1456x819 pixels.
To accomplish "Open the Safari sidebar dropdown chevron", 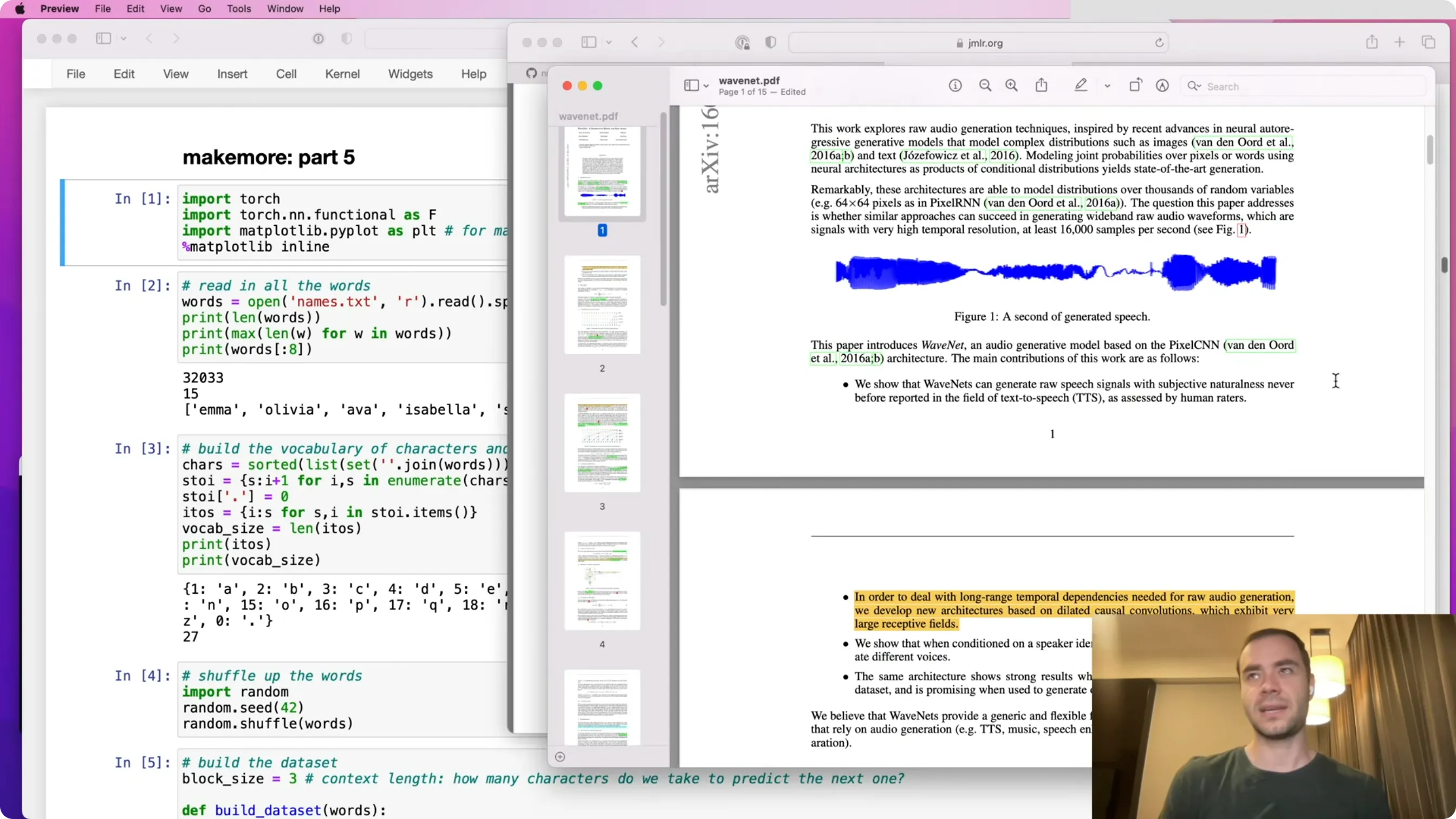I will [x=609, y=43].
